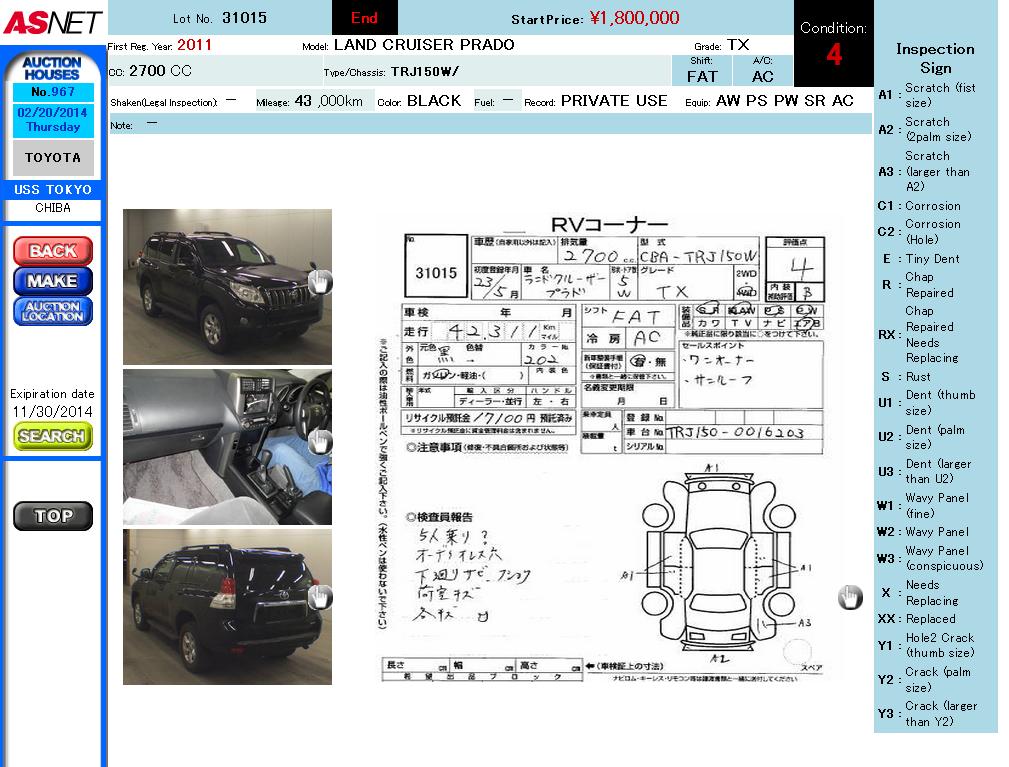Click hand icon on rear exterior photo
The width and height of the screenshot is (1009, 767).
point(319,597)
